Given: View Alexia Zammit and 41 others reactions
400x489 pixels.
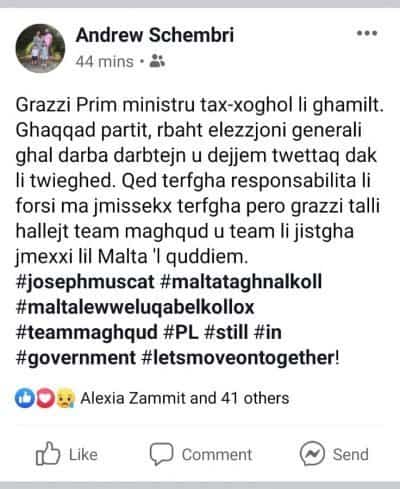Looking at the screenshot, I should [x=185, y=398].
